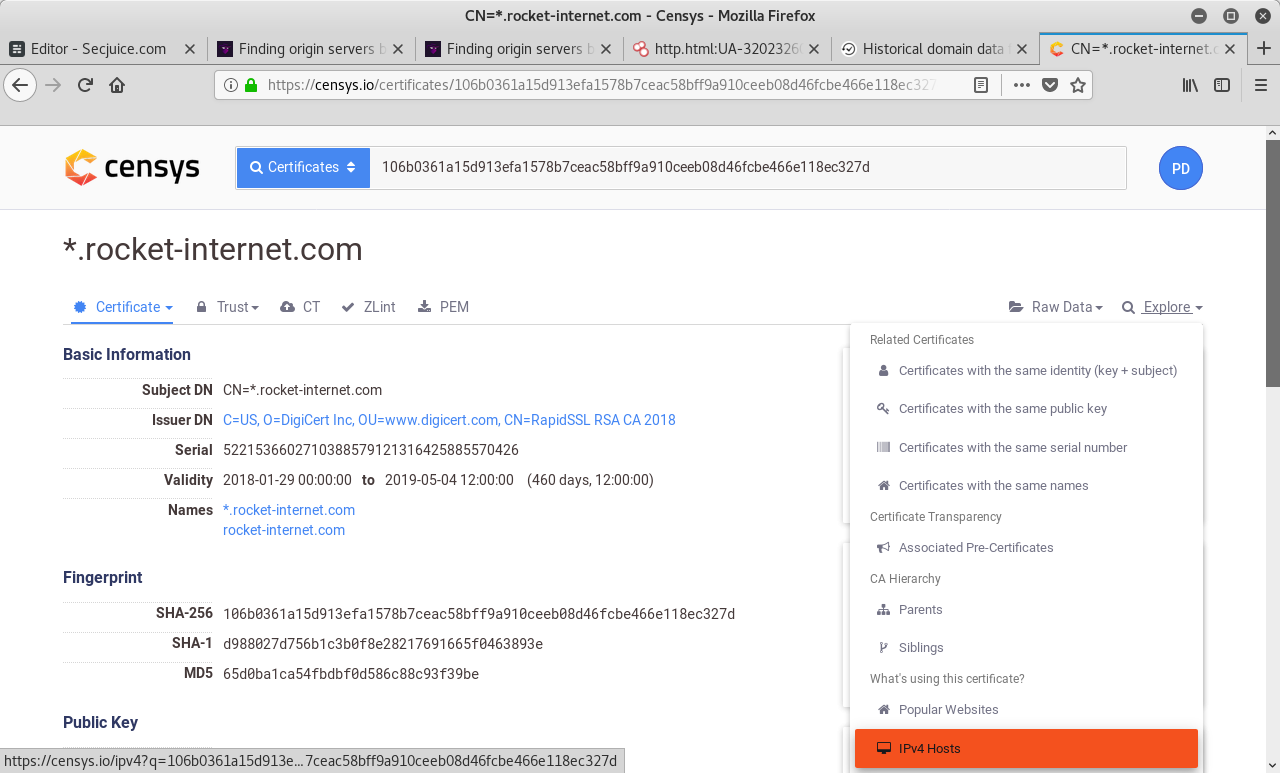Switch to the ZLint tab

369,307
